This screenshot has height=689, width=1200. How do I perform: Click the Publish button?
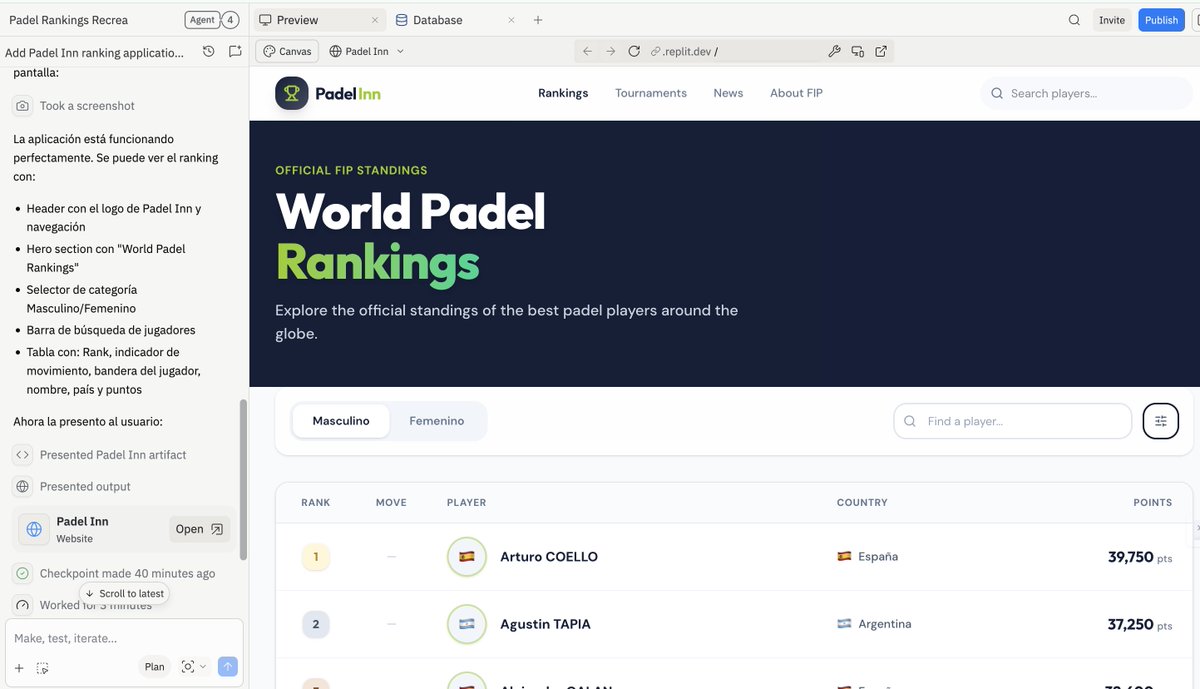pyautogui.click(x=1161, y=20)
